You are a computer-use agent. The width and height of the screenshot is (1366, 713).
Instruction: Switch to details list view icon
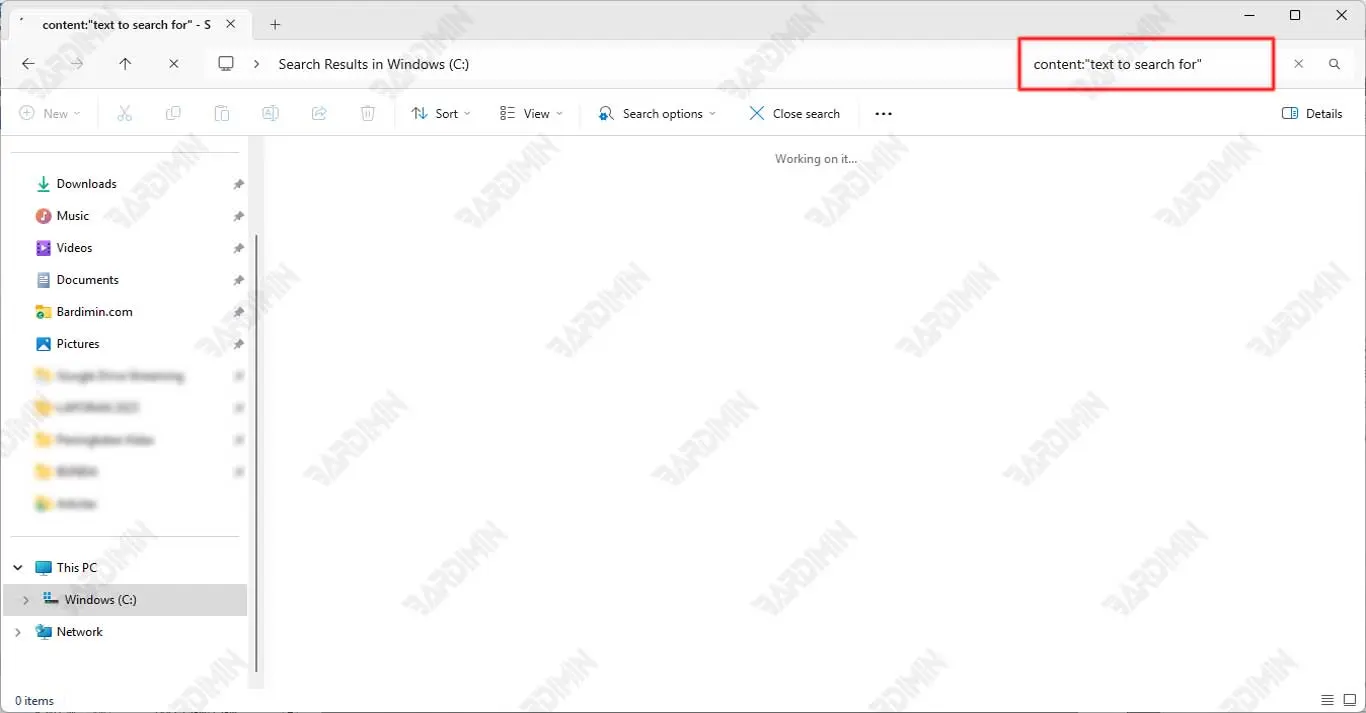1327,700
